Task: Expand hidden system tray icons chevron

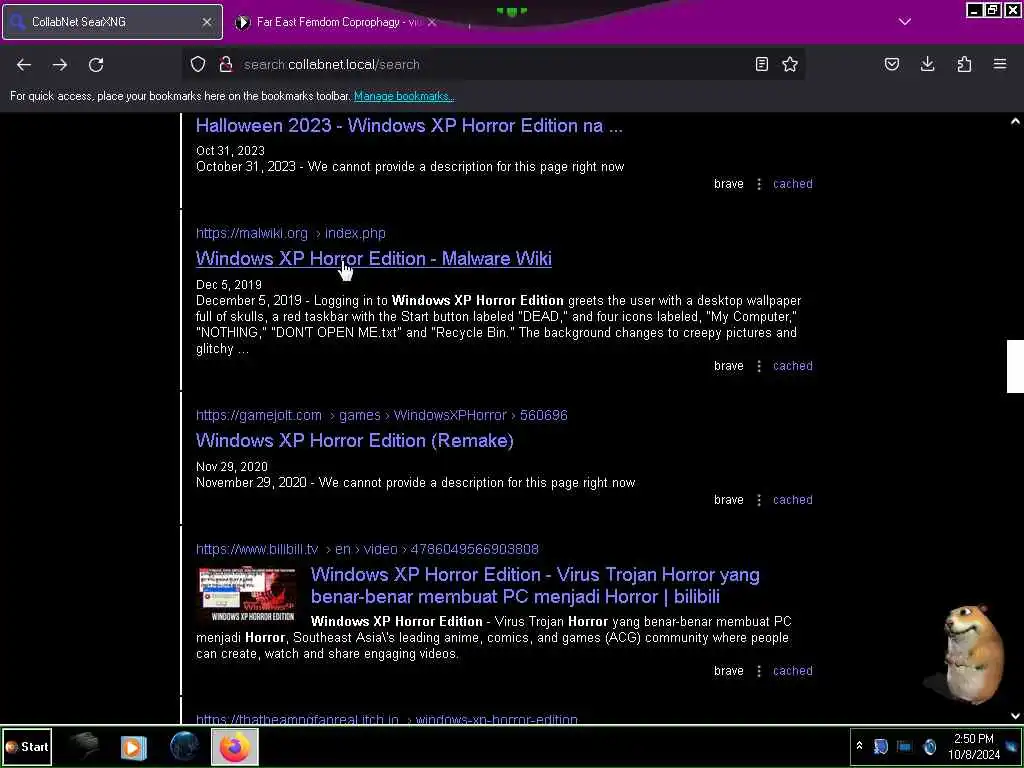Action: click(859, 746)
